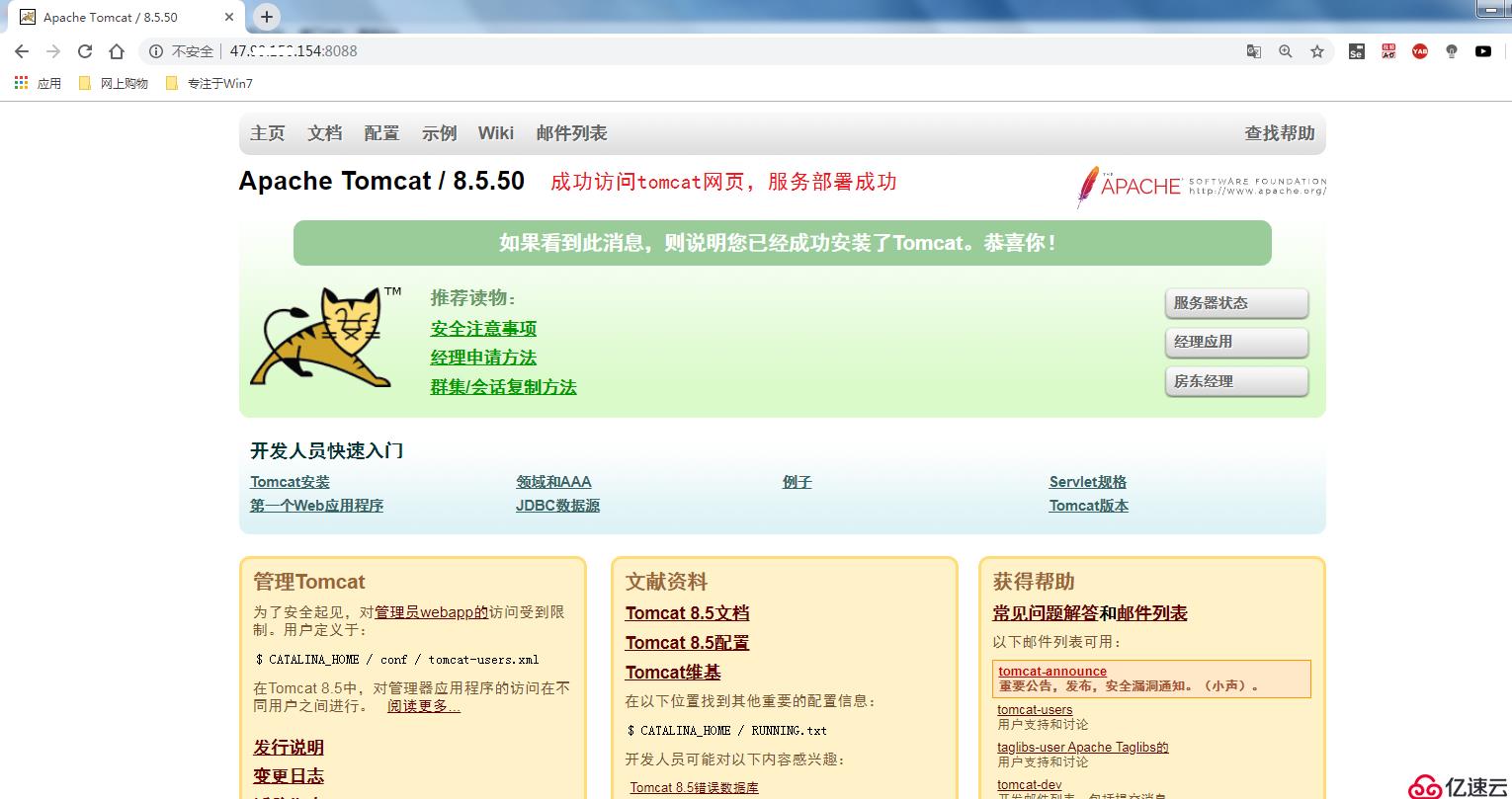Click the zoom magnifier icon
The image size is (1512, 799).
coord(1285,51)
